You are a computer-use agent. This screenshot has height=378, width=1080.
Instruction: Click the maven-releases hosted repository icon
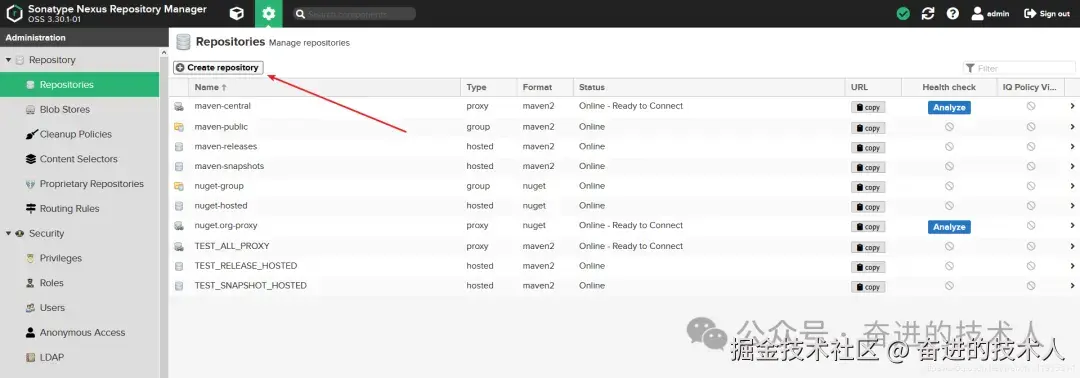(x=179, y=147)
